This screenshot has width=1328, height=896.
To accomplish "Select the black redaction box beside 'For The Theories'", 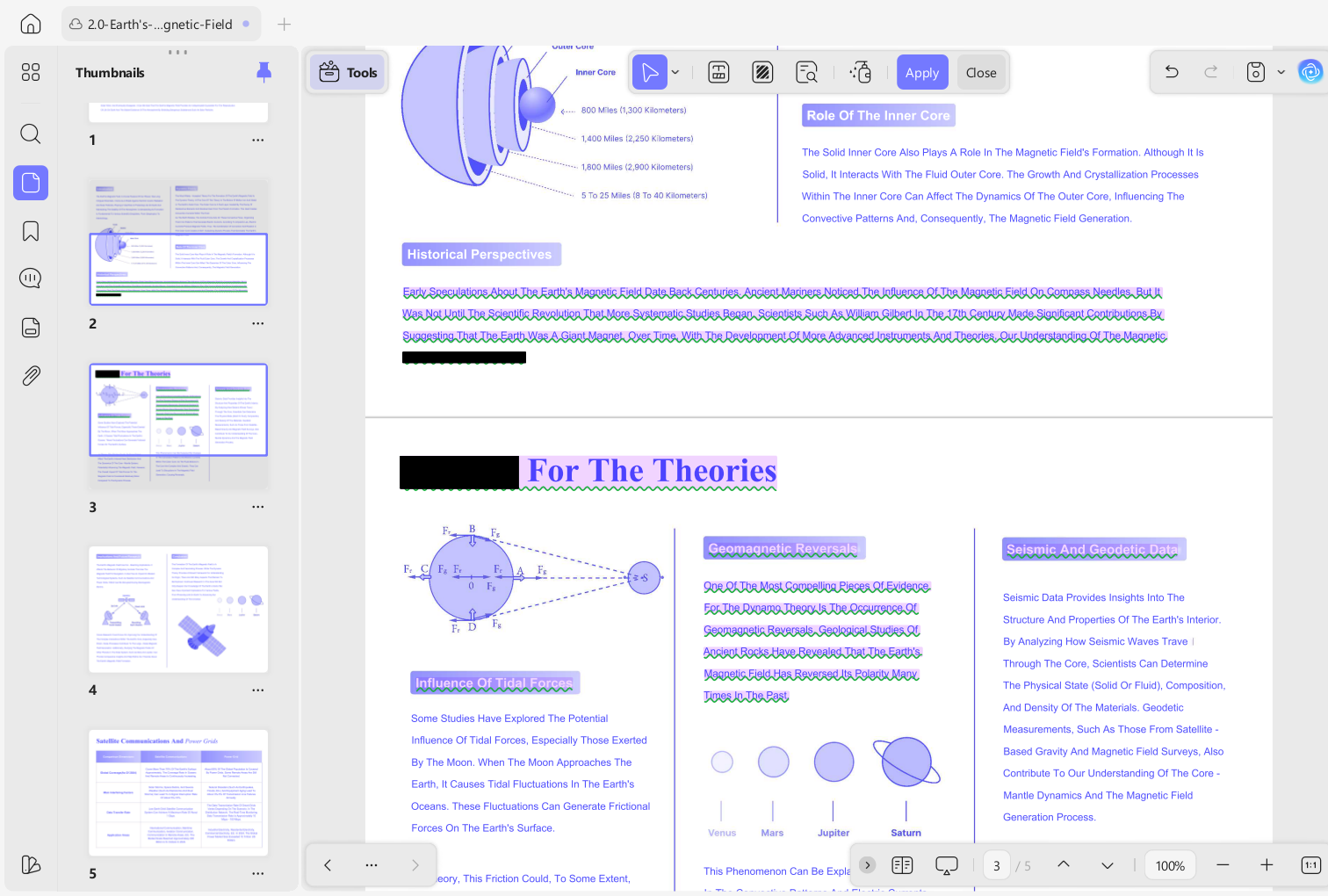I will [459, 473].
